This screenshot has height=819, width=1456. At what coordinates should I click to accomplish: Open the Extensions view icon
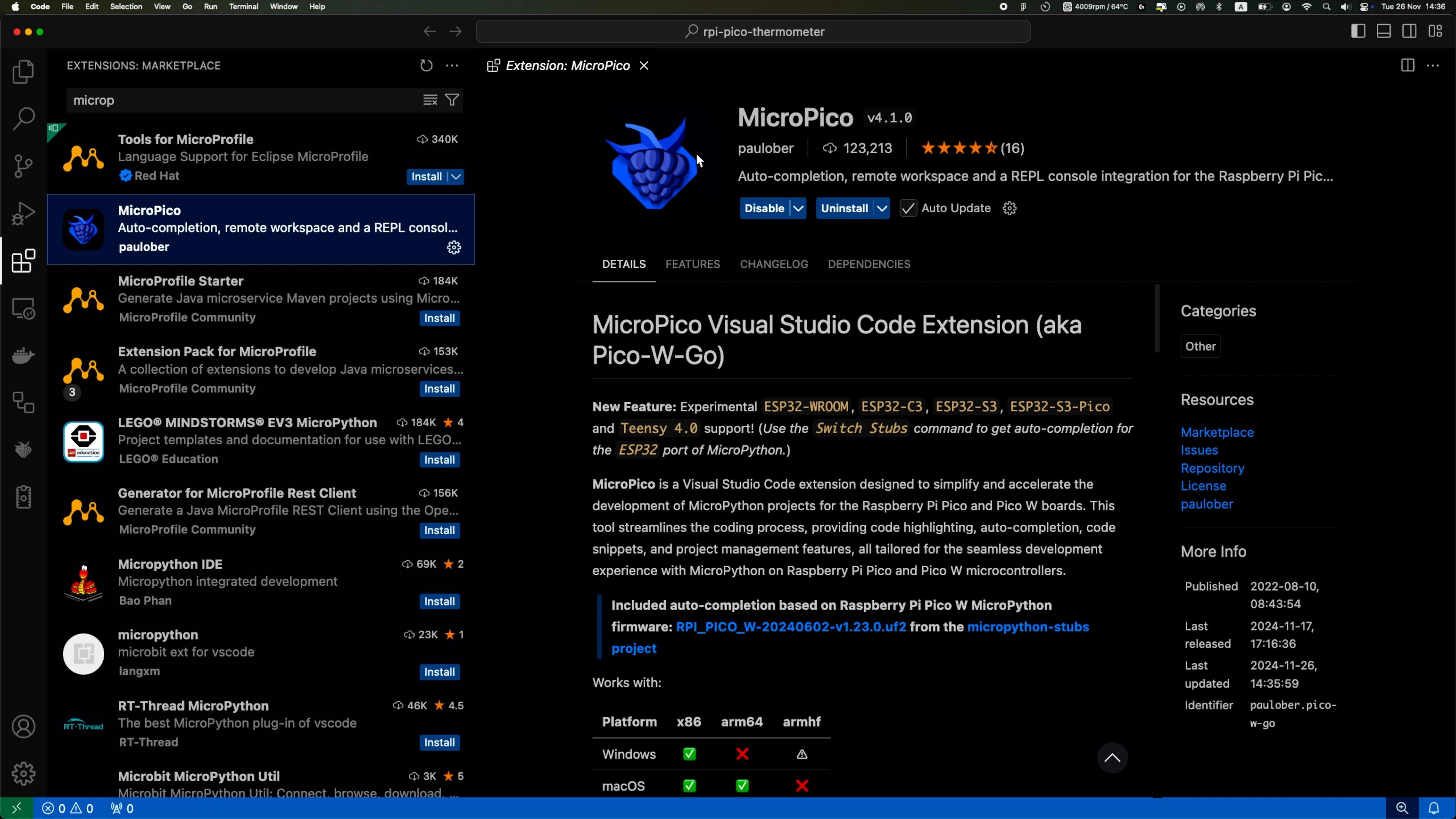coord(23,261)
